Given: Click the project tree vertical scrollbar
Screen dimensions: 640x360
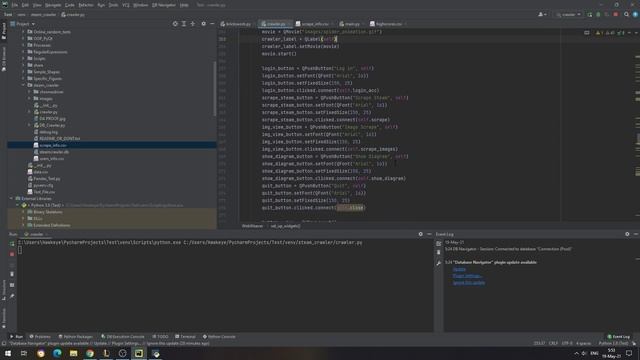Looking at the screenshot, I should click(215, 88).
